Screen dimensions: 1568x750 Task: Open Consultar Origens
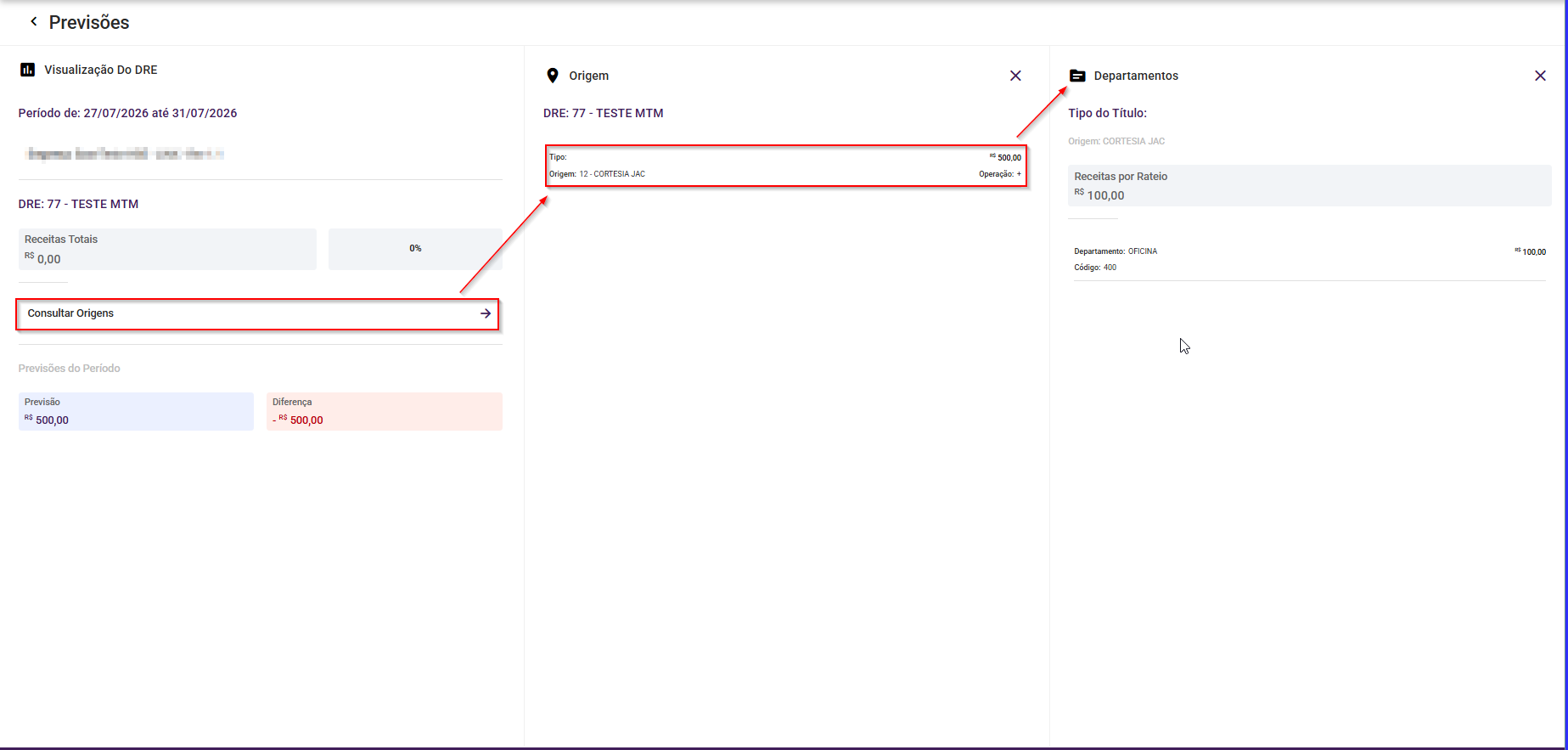[257, 313]
